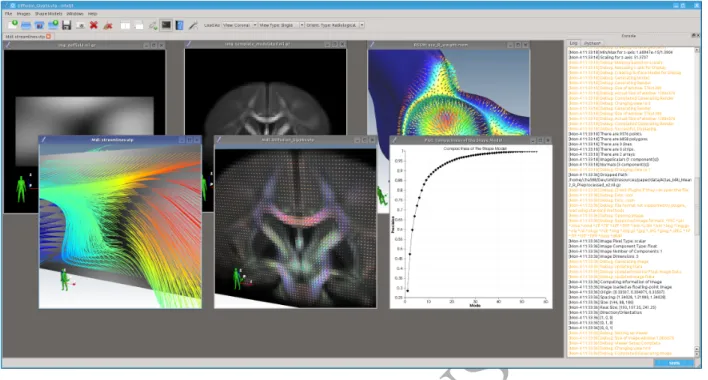The image size is (708, 380).
Task: Open the Shape Models menu
Action: coord(48,14)
